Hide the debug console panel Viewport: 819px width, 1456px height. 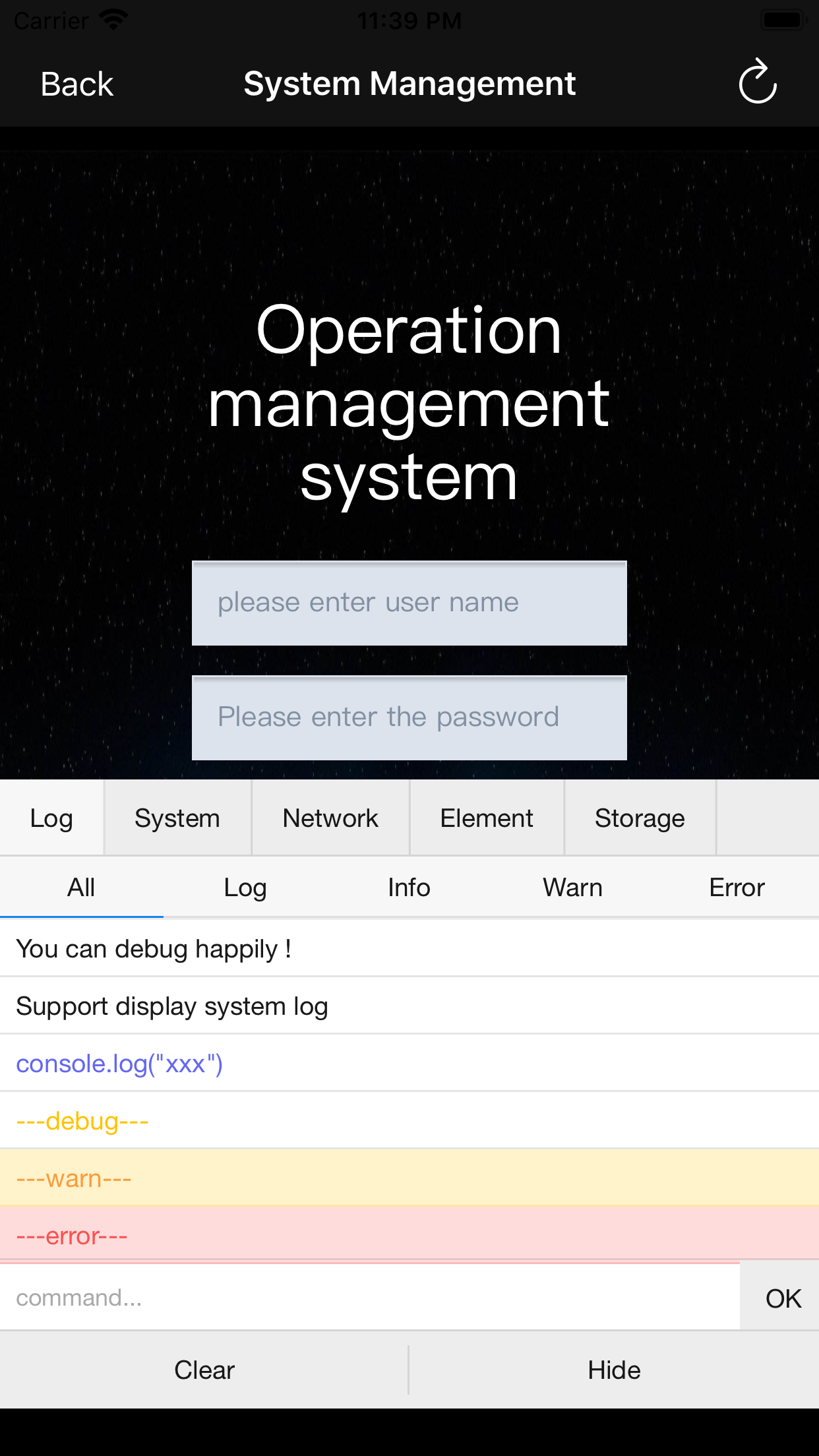[x=614, y=1370]
